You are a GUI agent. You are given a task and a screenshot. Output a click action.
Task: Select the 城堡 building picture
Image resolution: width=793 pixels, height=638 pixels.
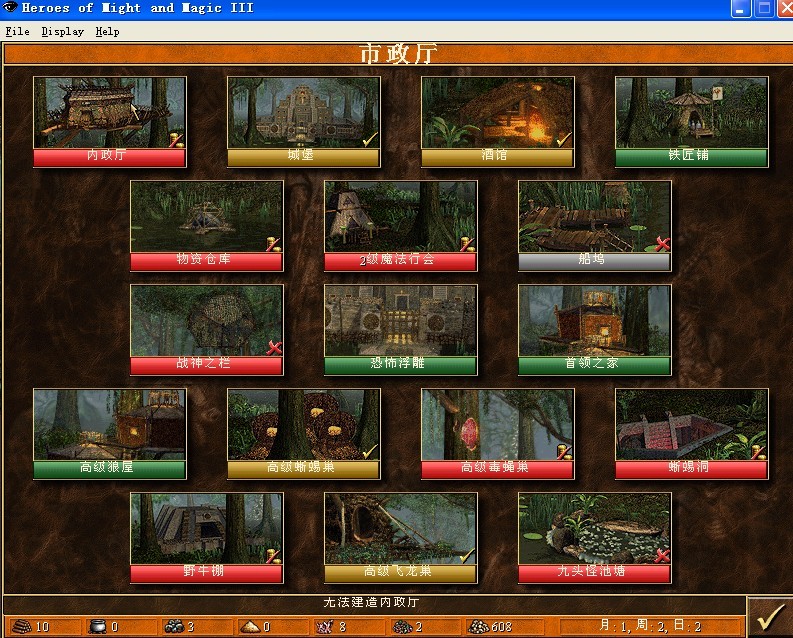(303, 113)
